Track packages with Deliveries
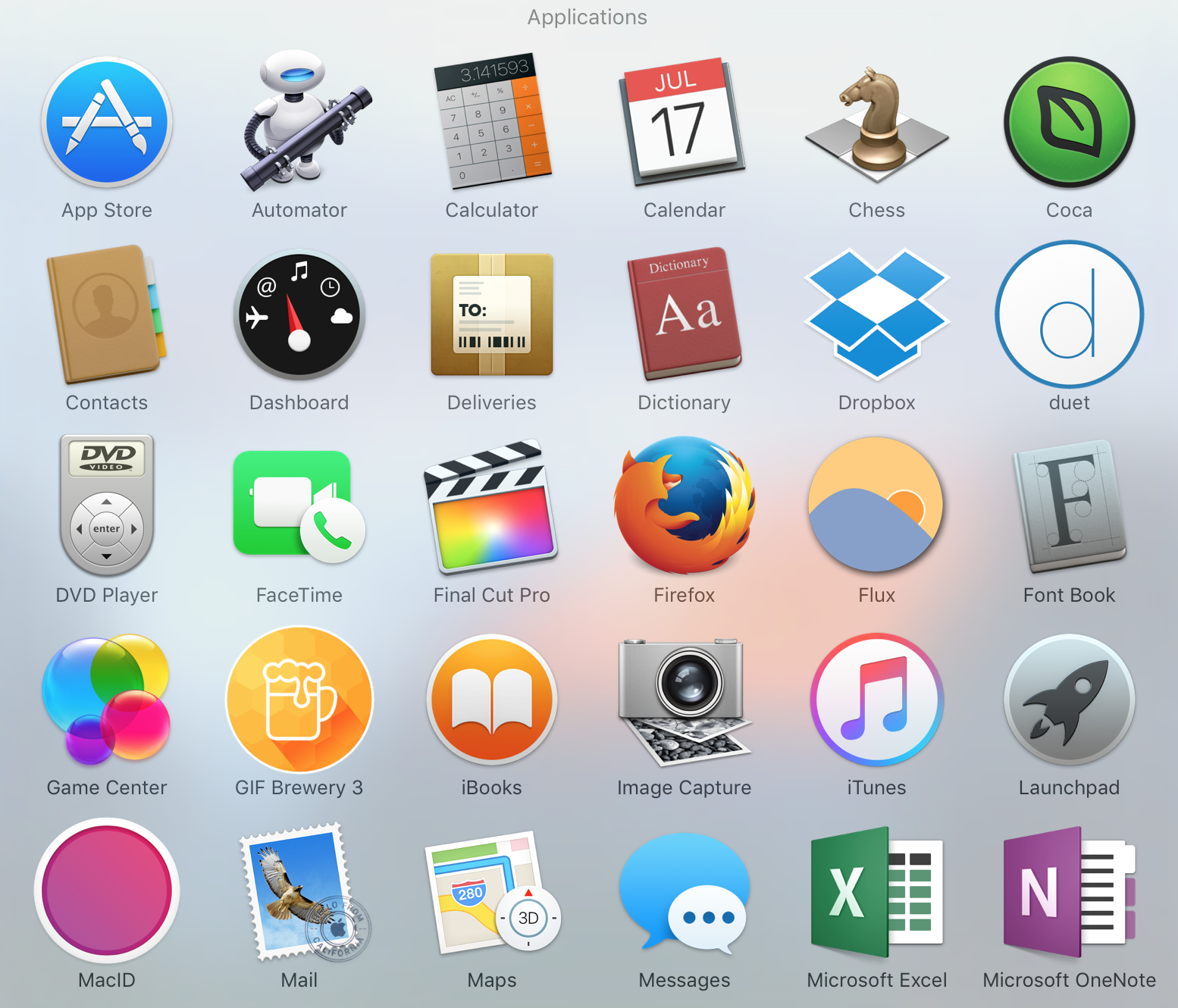The height and width of the screenshot is (1008, 1178). (491, 315)
